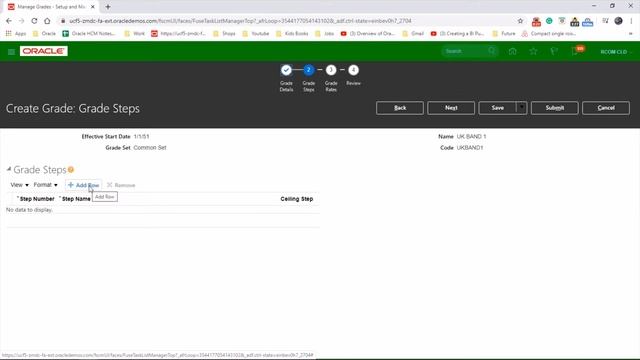Jump to Grade Rates train step 3
This screenshot has height=360, width=640.
coord(331,70)
